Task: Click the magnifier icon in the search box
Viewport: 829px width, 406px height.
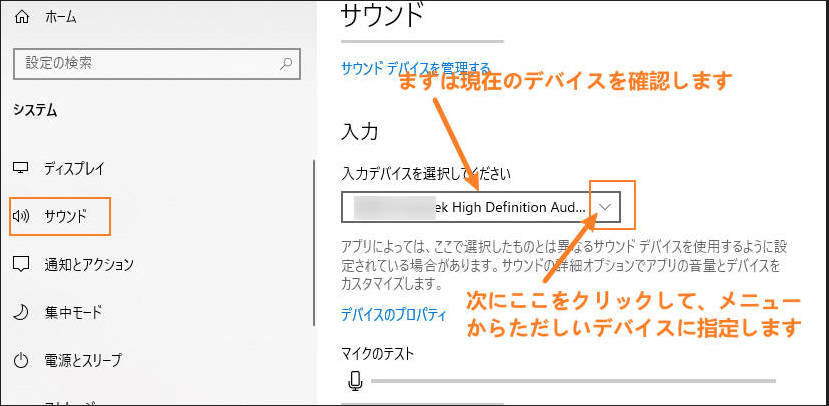Action: coord(285,64)
